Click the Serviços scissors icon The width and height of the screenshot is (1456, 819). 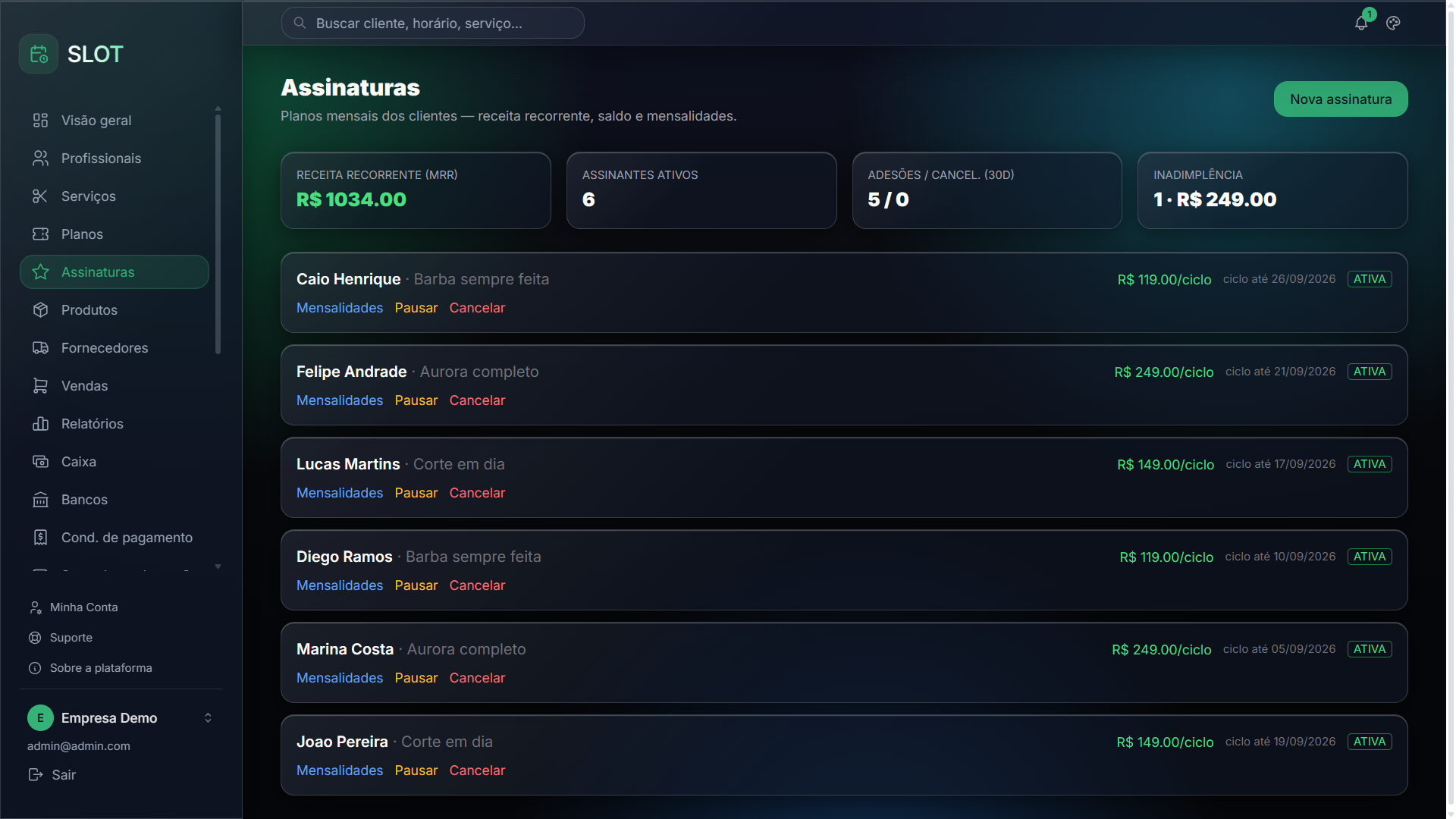click(40, 196)
